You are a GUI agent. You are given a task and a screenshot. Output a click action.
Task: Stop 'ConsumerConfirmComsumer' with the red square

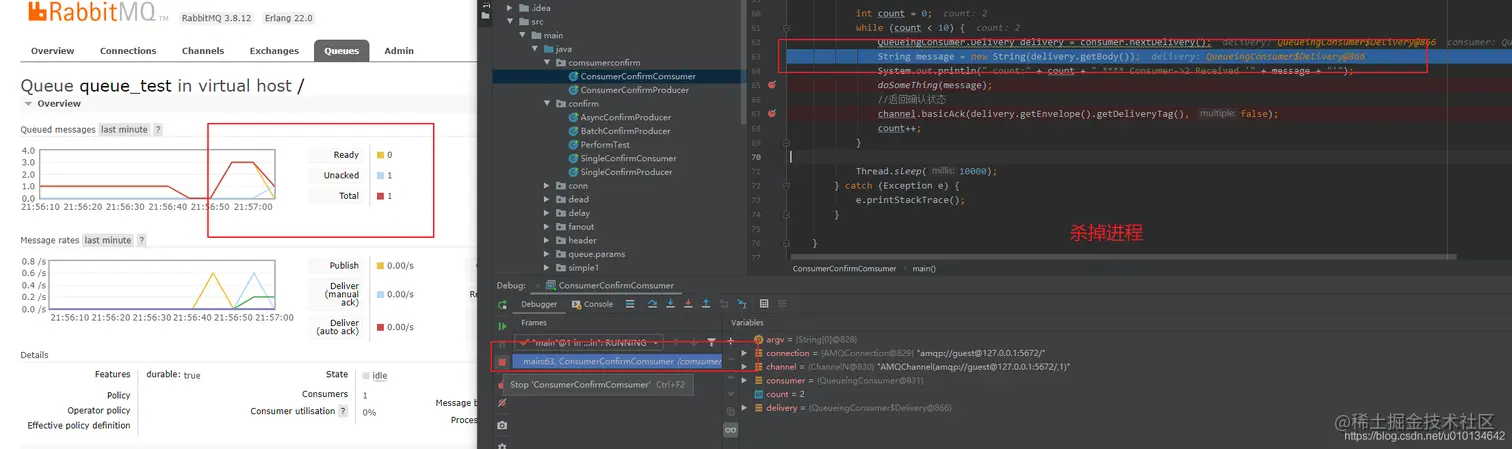pyautogui.click(x=502, y=362)
